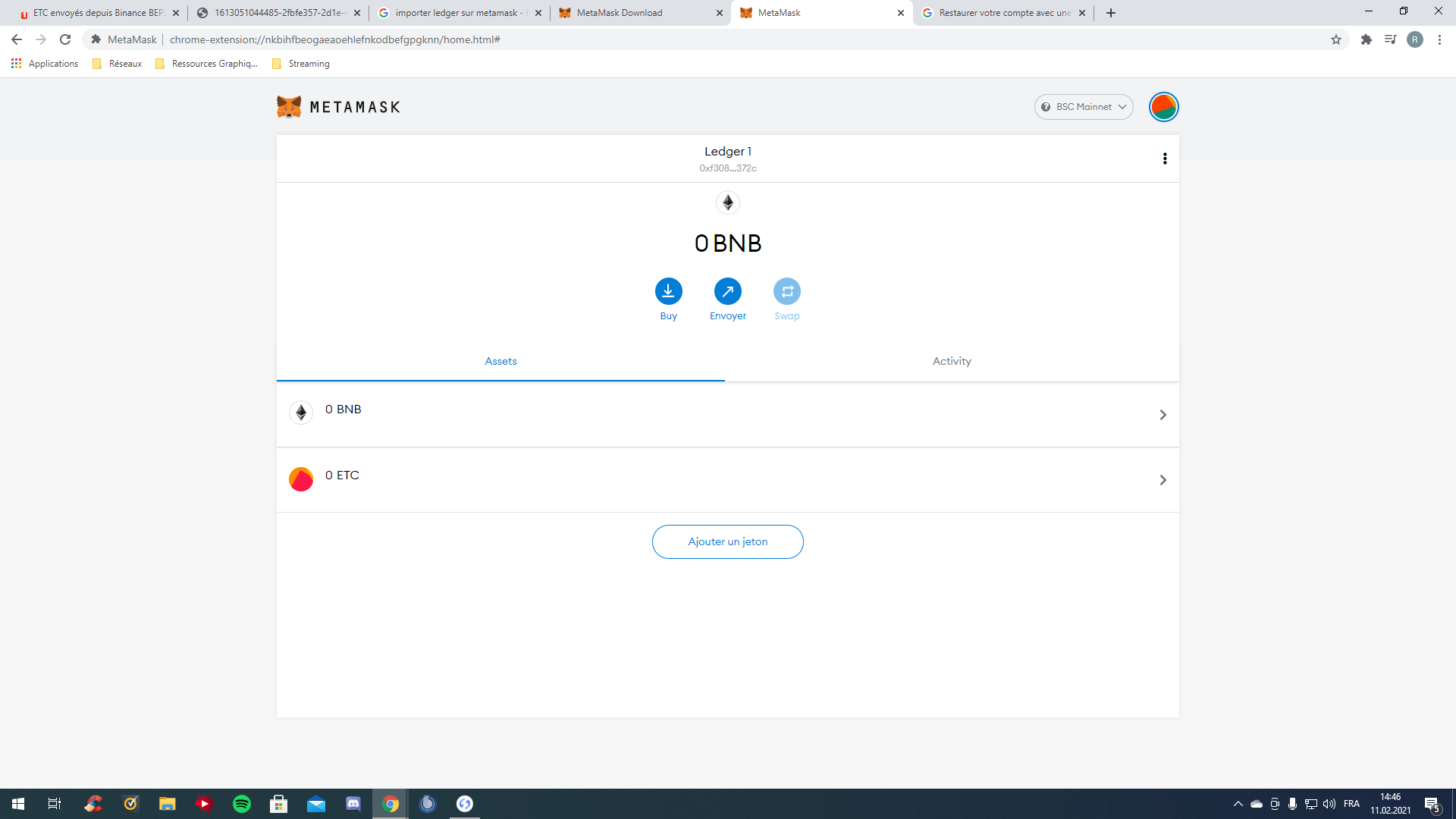Click the Swap icon button
This screenshot has width=1456, height=819.
pyautogui.click(x=786, y=291)
